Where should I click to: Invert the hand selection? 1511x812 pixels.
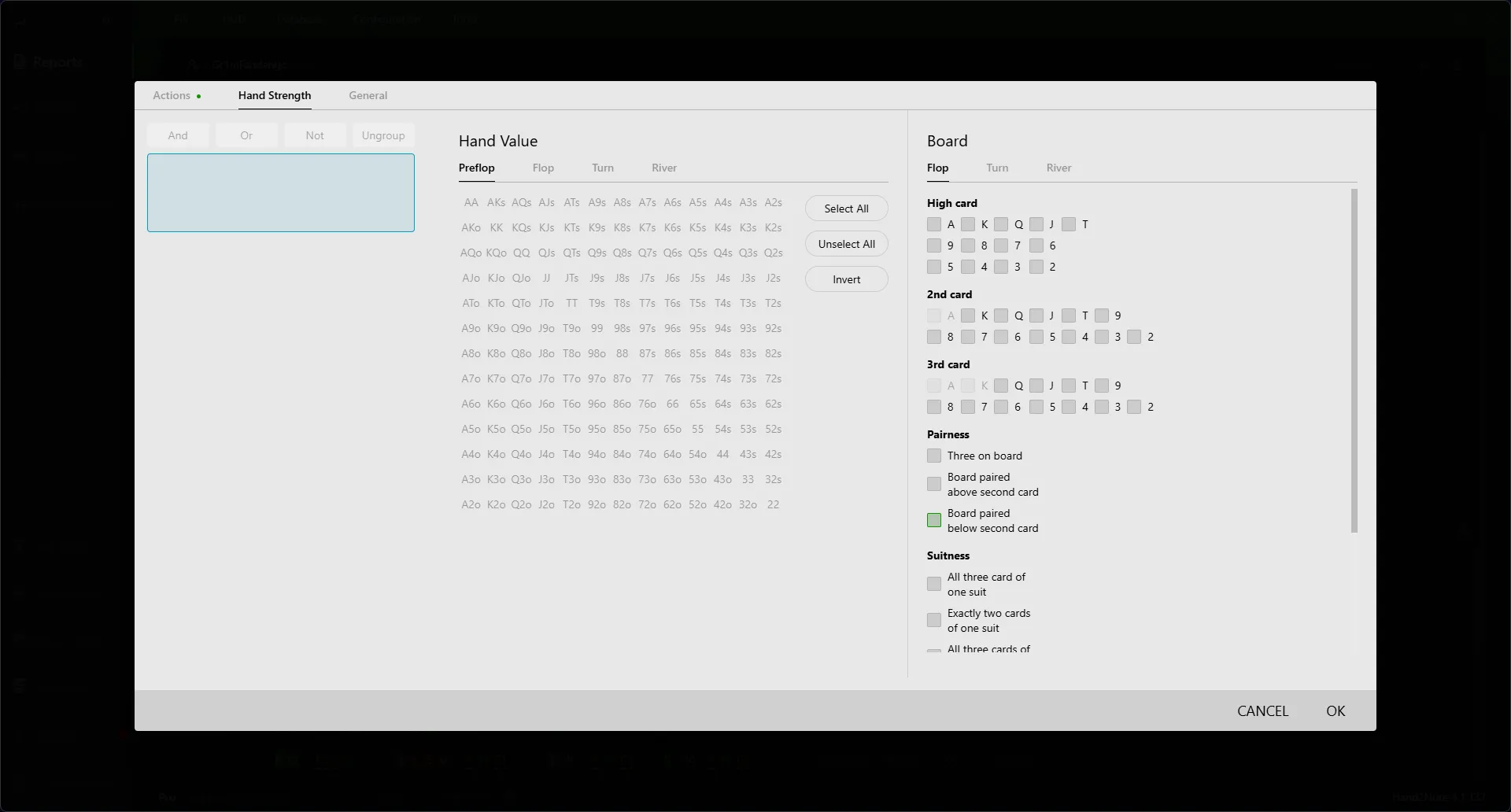pos(846,279)
